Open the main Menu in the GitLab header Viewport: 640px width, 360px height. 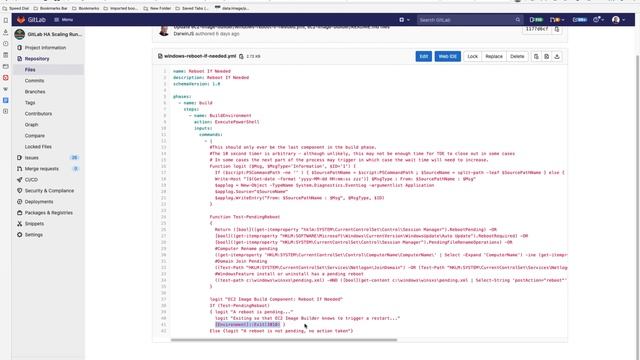tap(63, 20)
